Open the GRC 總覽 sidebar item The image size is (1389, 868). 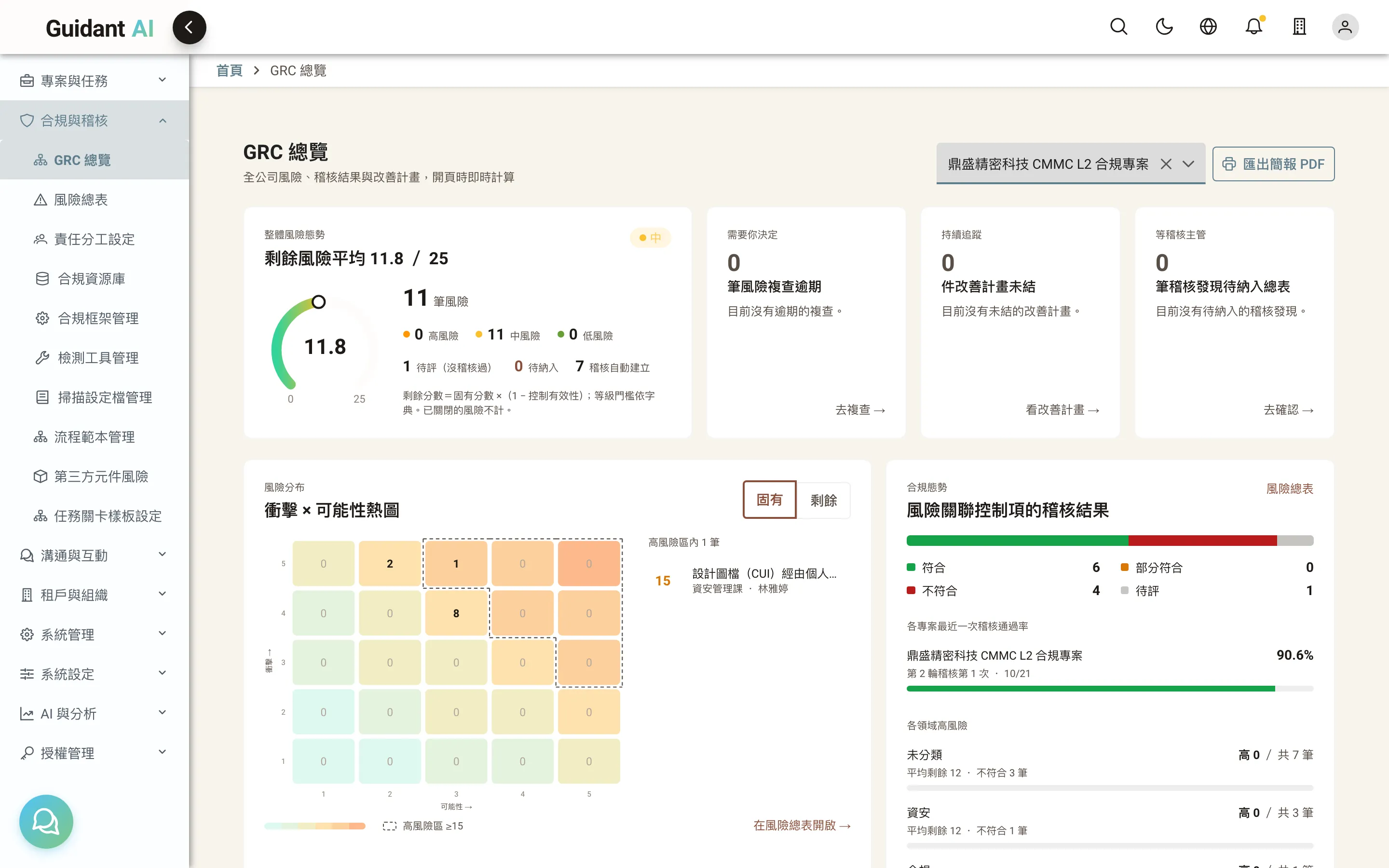point(94,160)
